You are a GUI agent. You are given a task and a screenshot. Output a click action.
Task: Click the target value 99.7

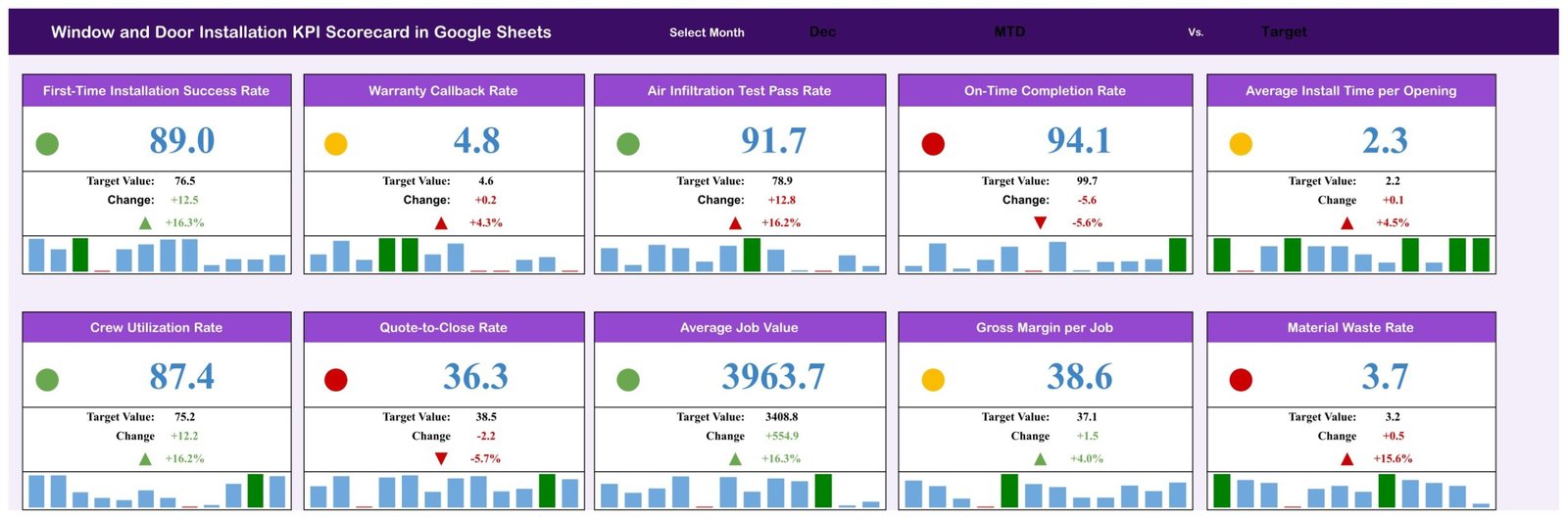(1087, 181)
